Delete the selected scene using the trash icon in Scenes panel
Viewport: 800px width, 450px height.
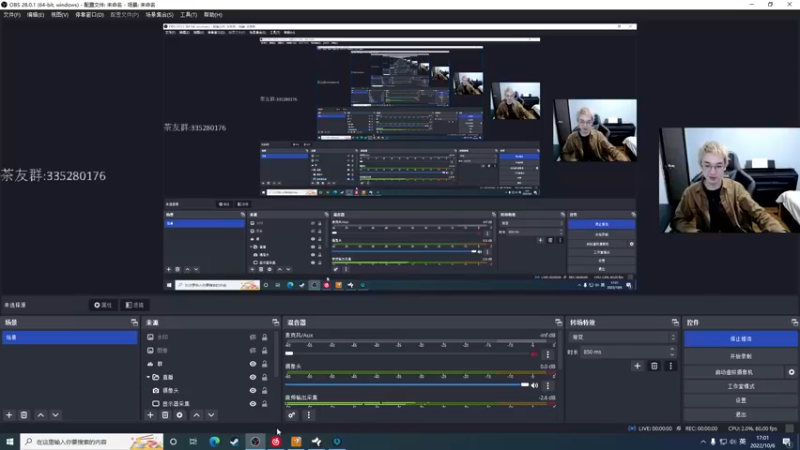click(x=23, y=415)
